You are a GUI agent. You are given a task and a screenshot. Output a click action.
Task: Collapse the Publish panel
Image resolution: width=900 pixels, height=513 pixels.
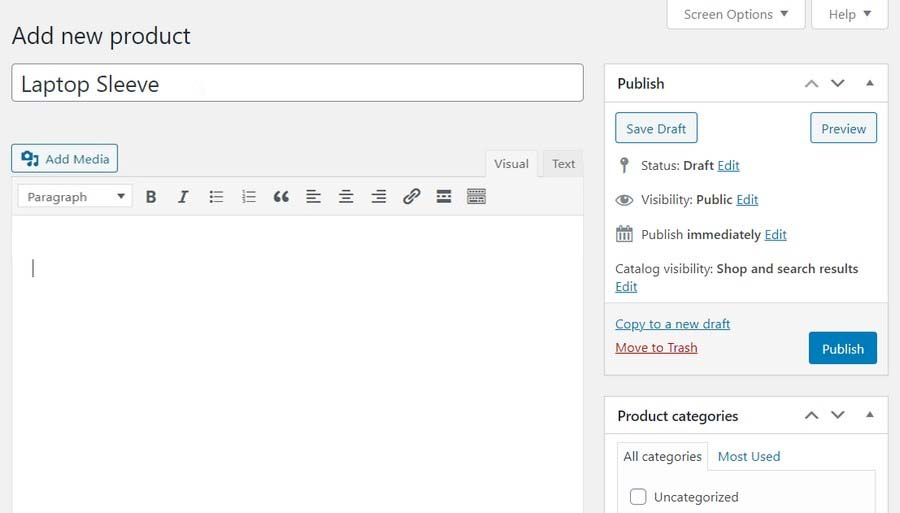(870, 83)
